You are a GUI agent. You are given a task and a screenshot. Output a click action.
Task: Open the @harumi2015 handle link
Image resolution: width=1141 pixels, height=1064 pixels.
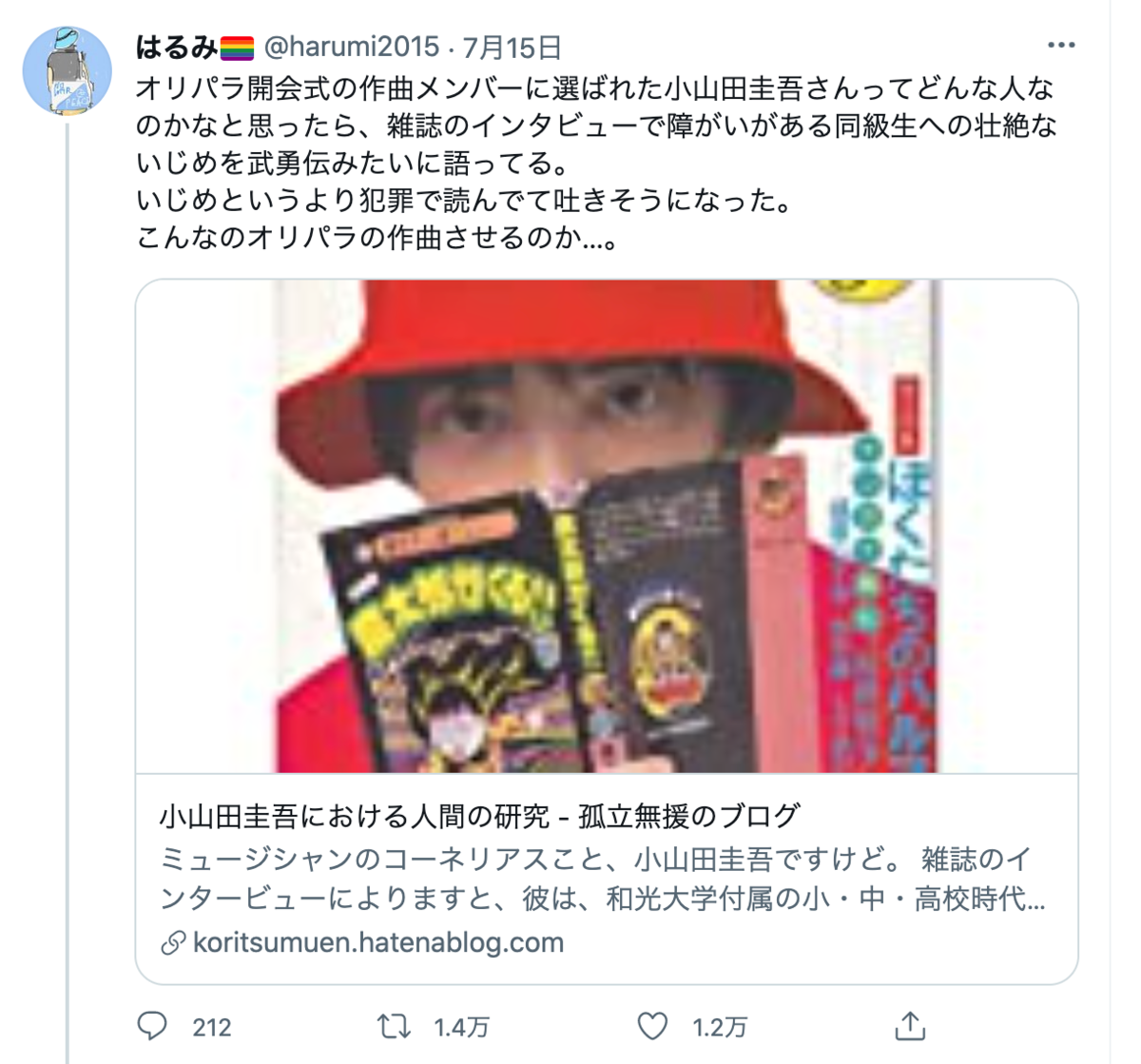351,47
